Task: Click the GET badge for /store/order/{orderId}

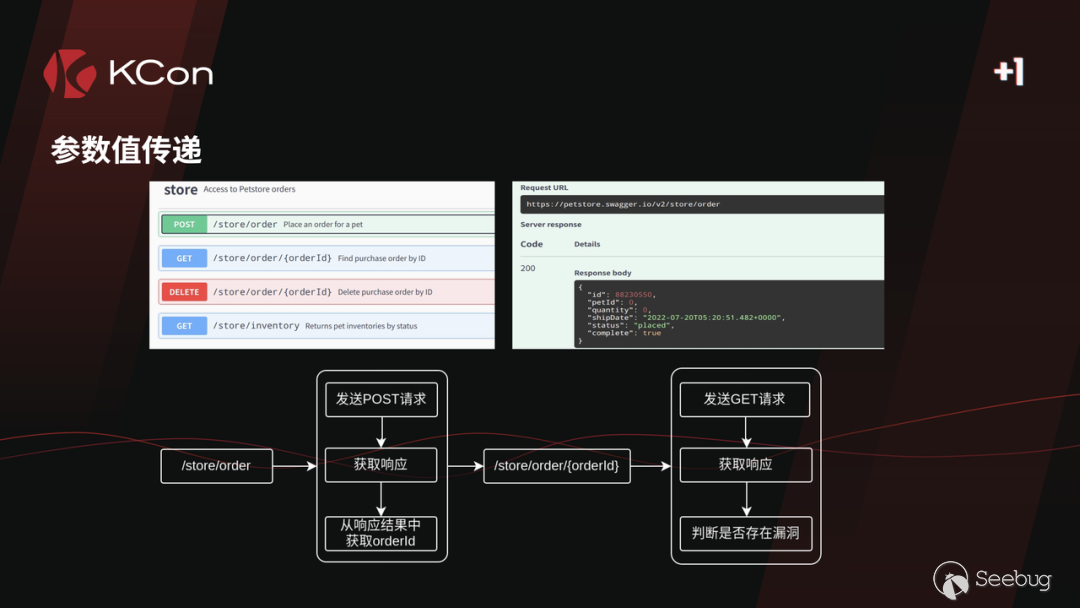Action: point(184,258)
